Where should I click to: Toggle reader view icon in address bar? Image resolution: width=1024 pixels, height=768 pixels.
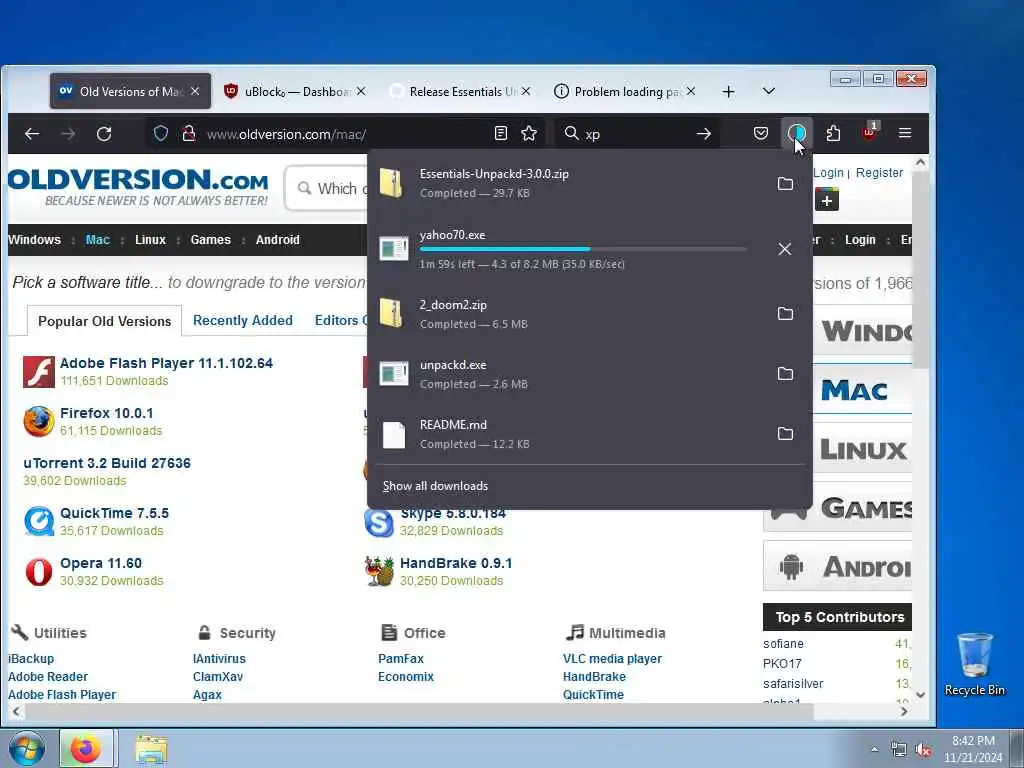point(501,134)
